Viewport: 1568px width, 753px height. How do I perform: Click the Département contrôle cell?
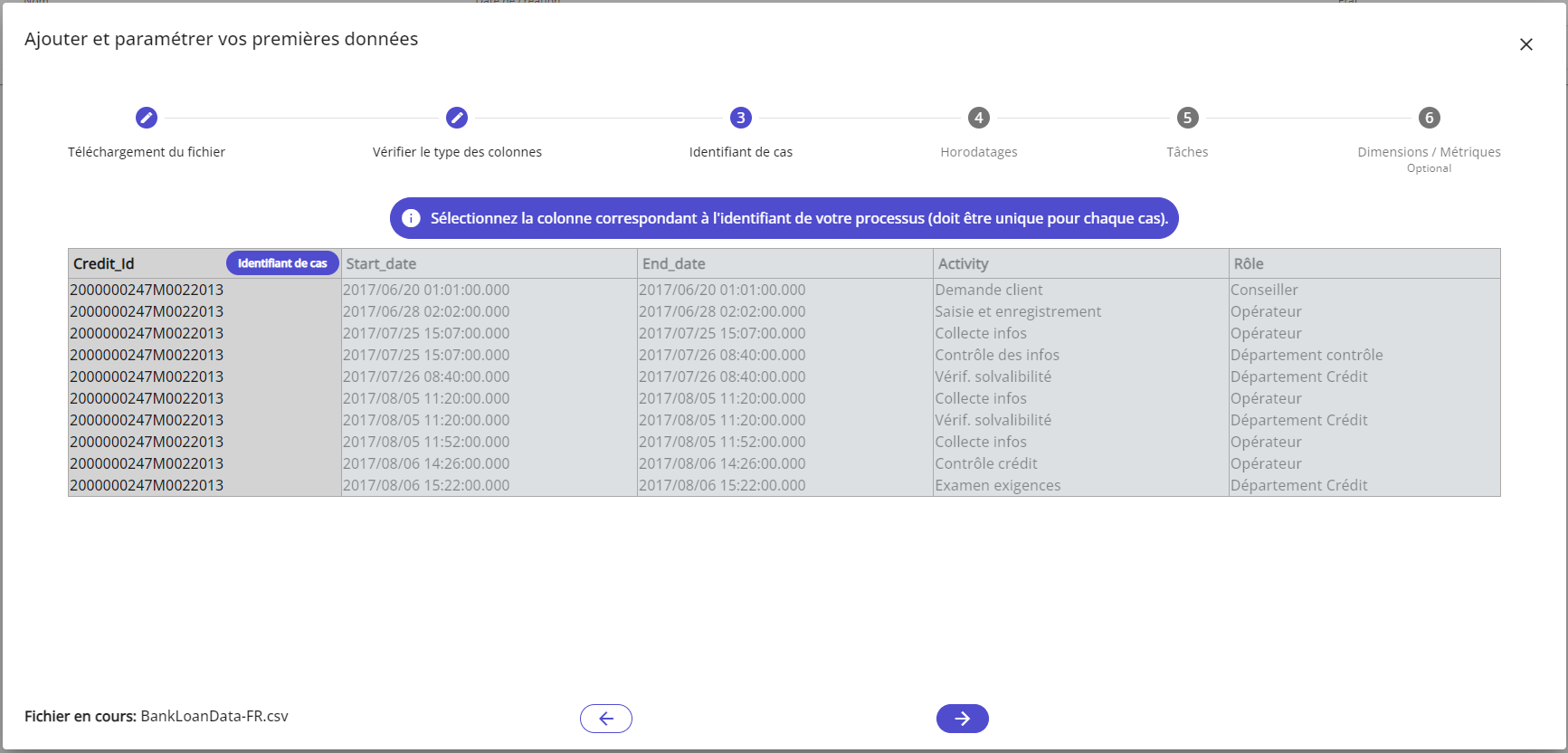pos(1307,355)
